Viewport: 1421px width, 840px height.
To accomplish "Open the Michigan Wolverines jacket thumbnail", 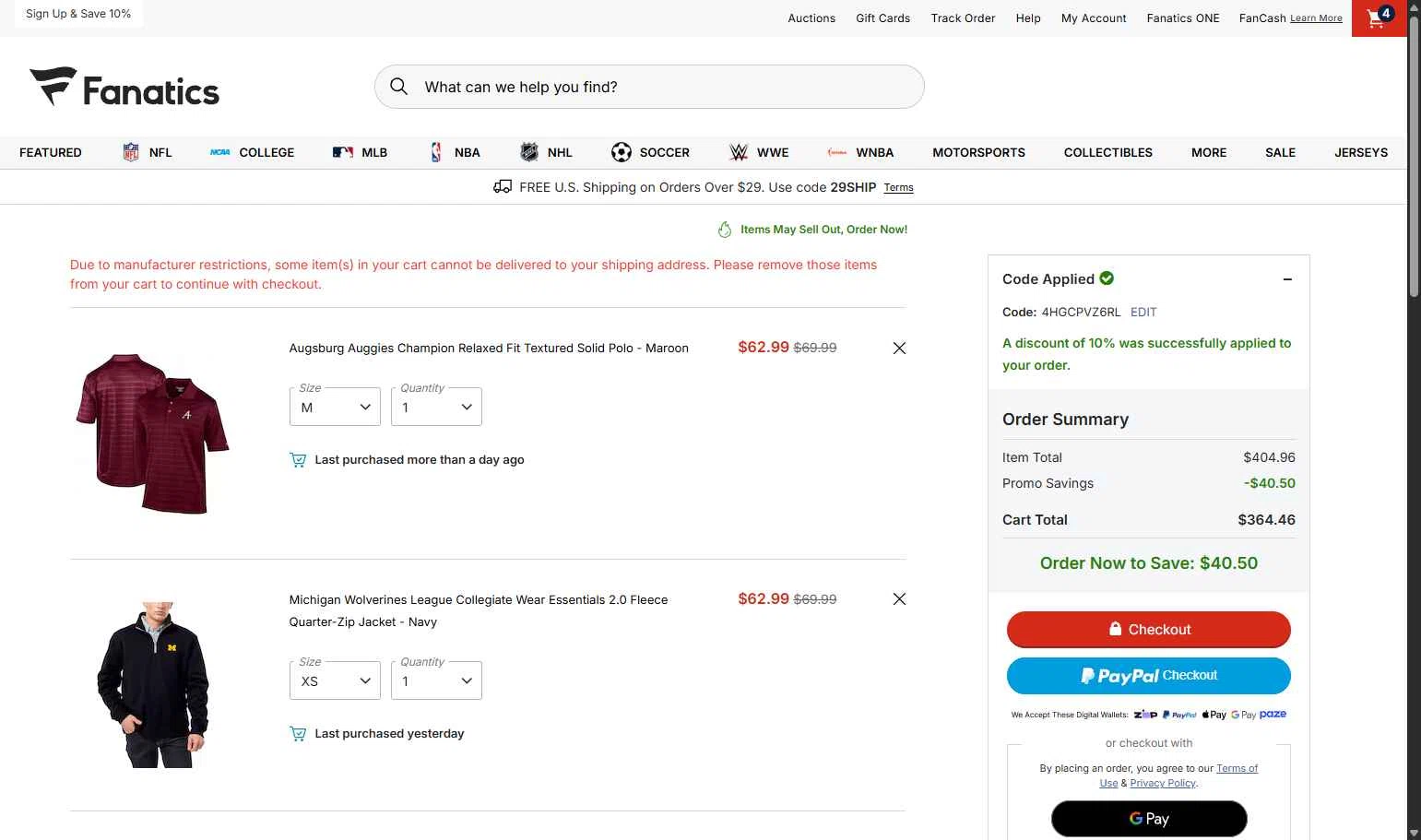I will pos(155,685).
